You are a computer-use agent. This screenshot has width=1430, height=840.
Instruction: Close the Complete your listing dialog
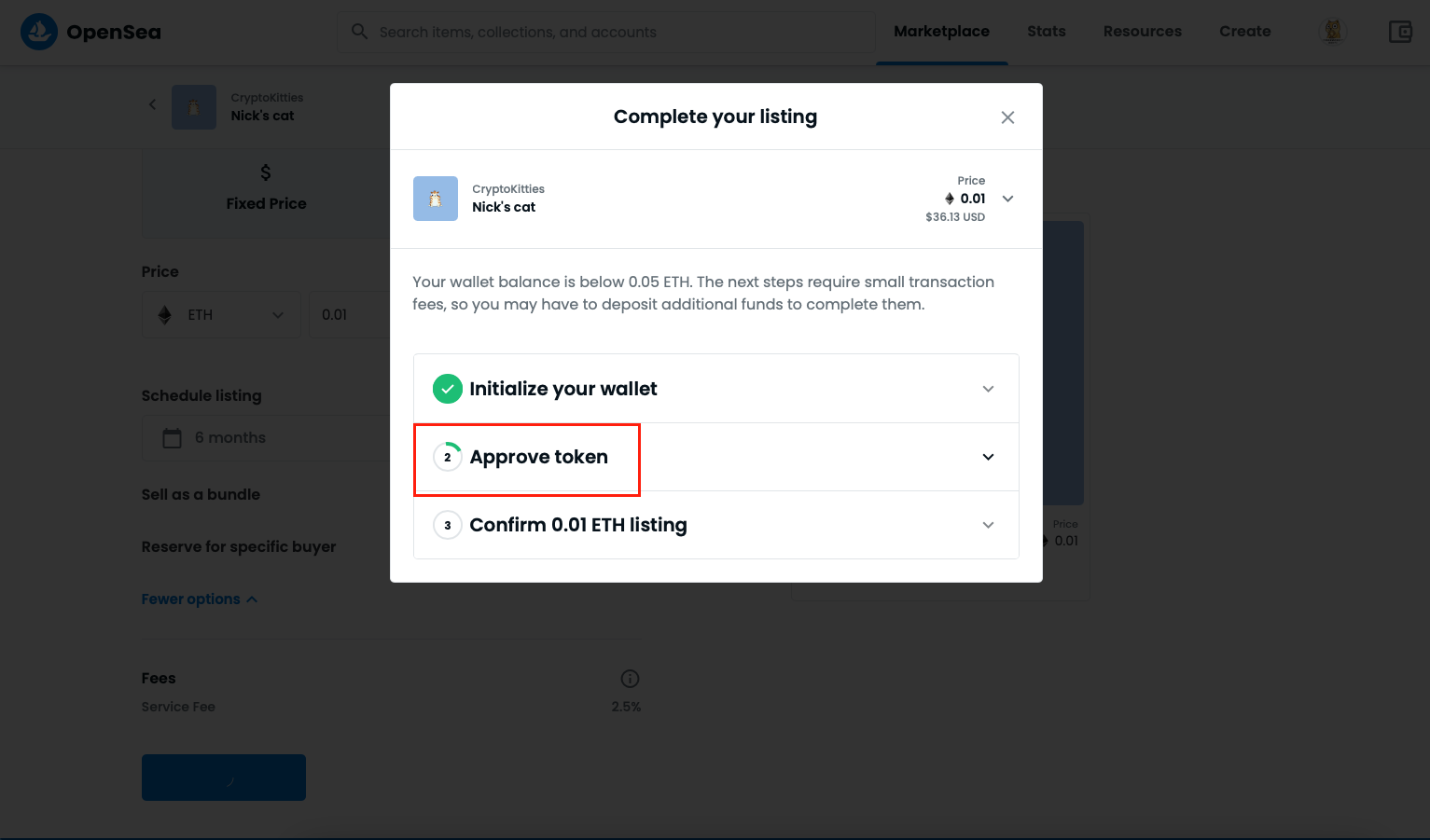tap(1007, 117)
